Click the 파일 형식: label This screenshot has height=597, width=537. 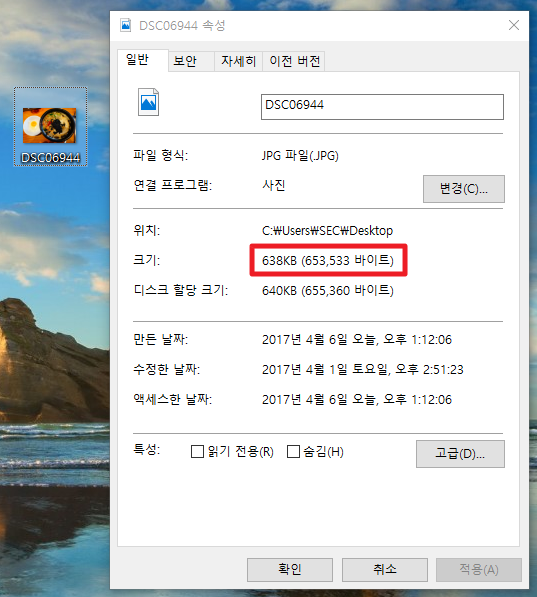160,155
